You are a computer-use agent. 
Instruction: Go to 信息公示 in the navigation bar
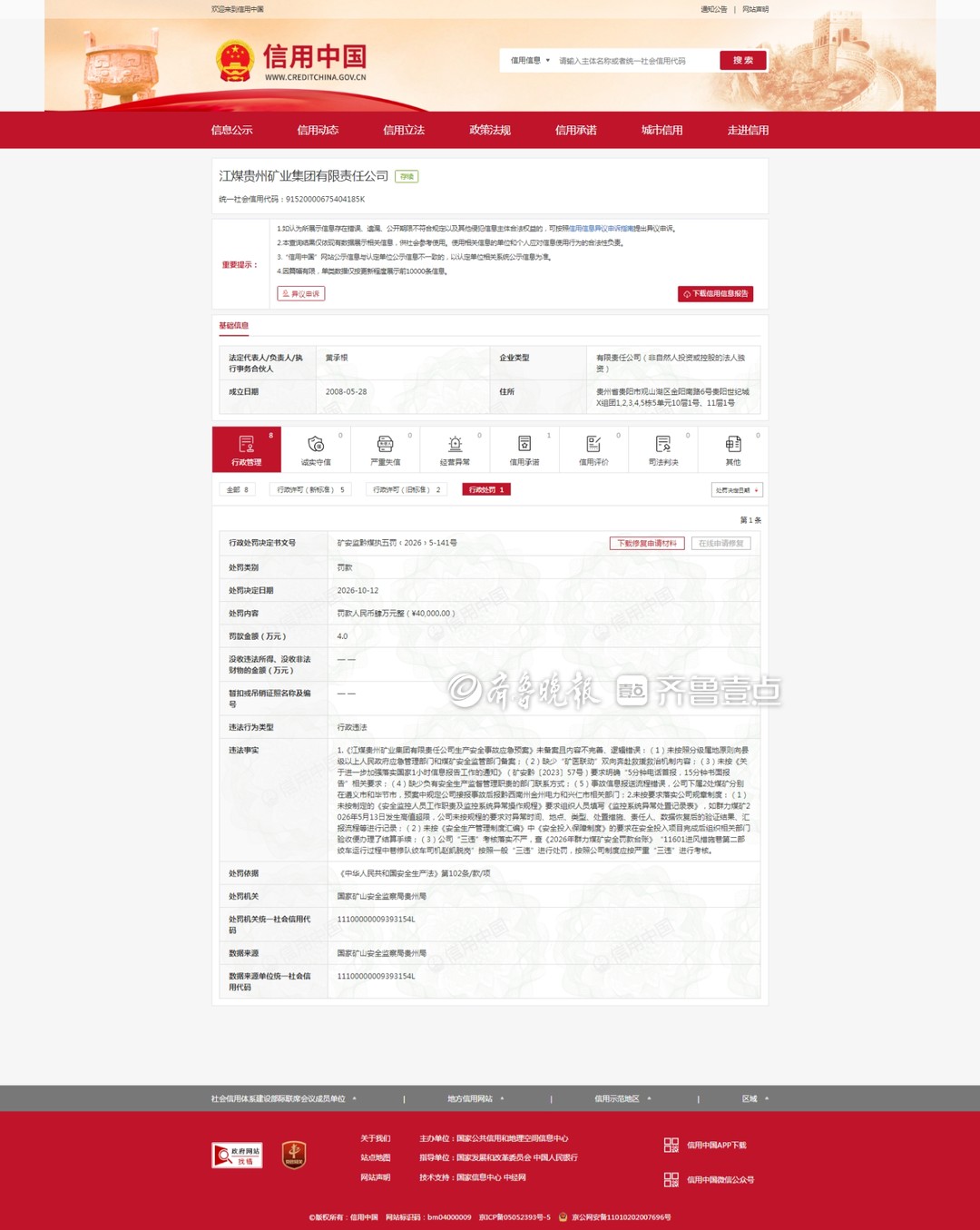232,130
